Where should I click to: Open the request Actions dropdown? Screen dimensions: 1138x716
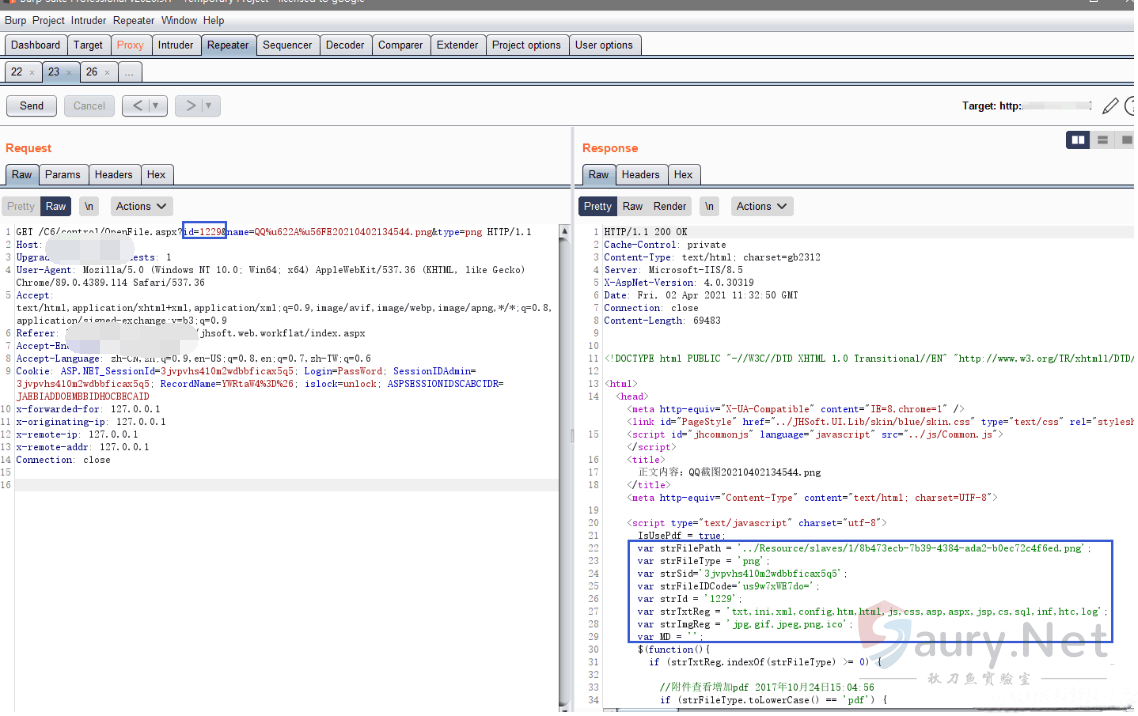click(140, 206)
